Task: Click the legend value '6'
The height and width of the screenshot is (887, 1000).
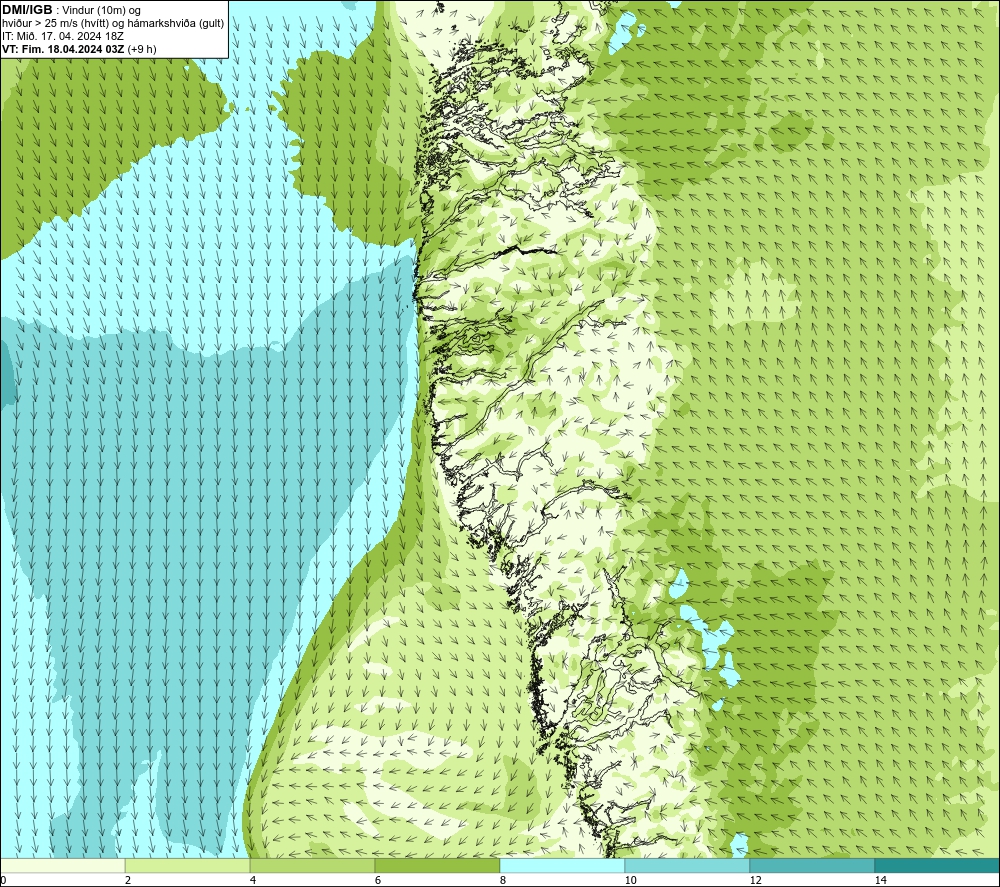Action: (378, 880)
